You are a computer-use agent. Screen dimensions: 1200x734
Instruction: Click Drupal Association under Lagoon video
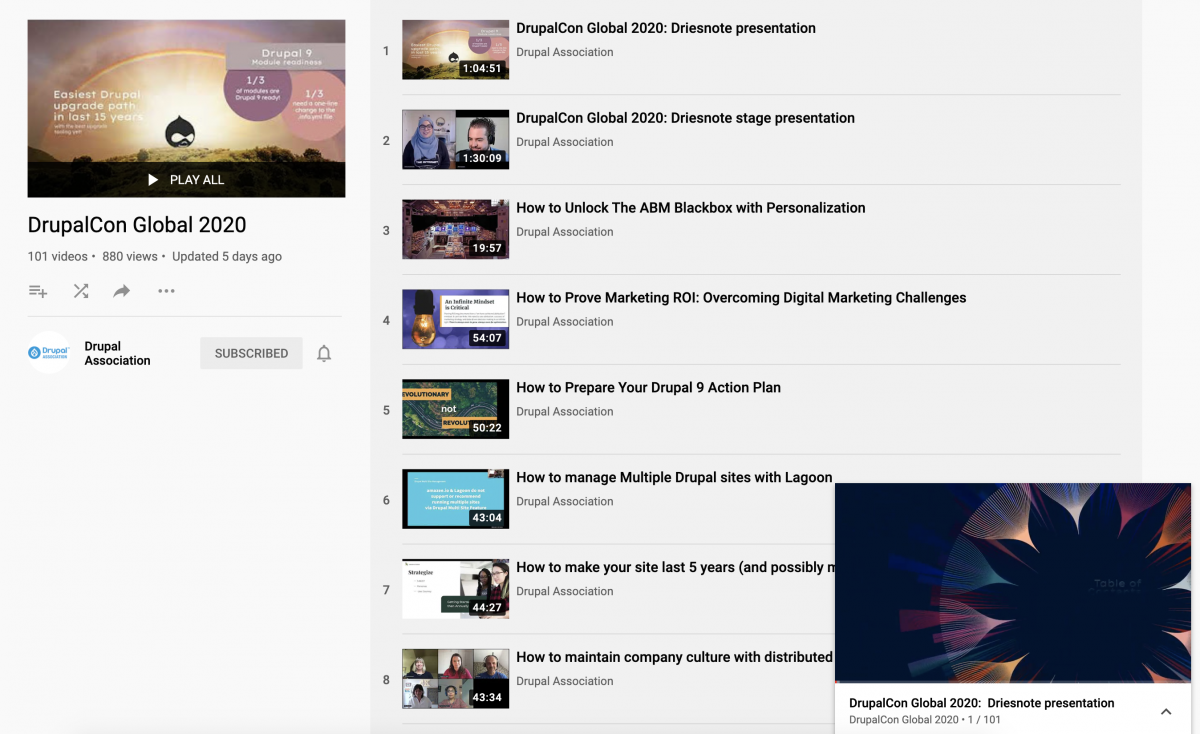[565, 502]
